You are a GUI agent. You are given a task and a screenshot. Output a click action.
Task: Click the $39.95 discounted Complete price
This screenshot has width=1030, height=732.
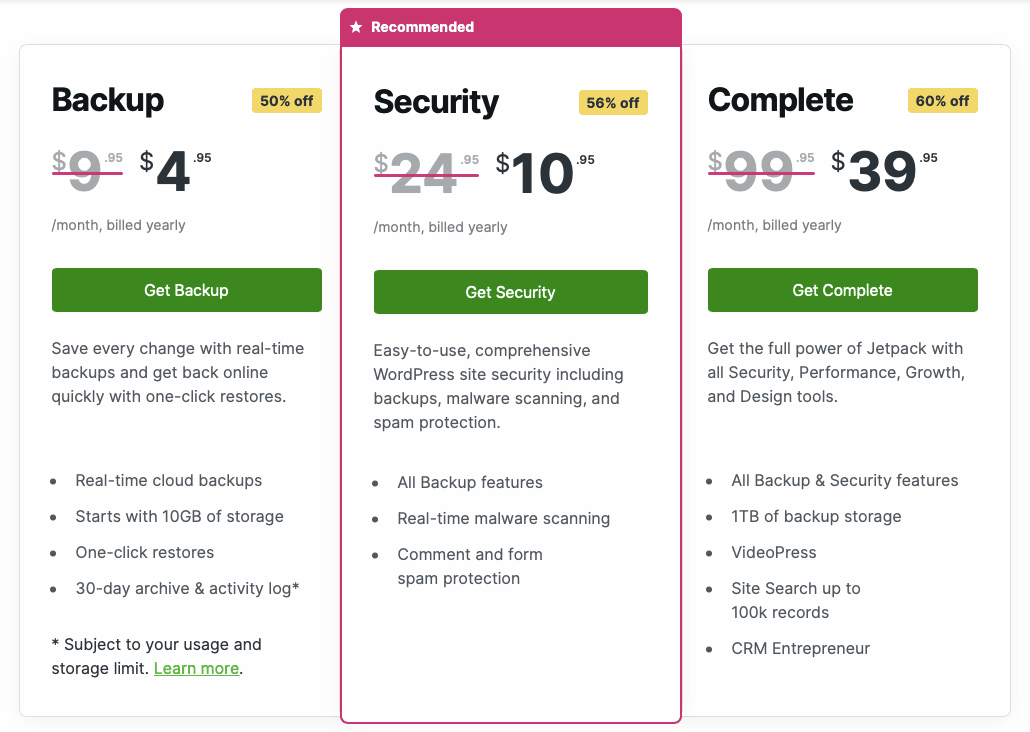click(x=880, y=172)
